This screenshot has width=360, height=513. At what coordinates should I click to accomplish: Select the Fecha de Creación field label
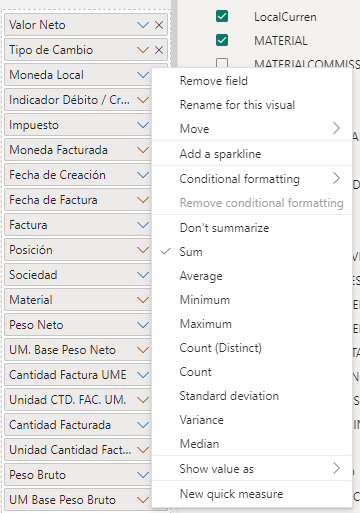click(x=57, y=175)
